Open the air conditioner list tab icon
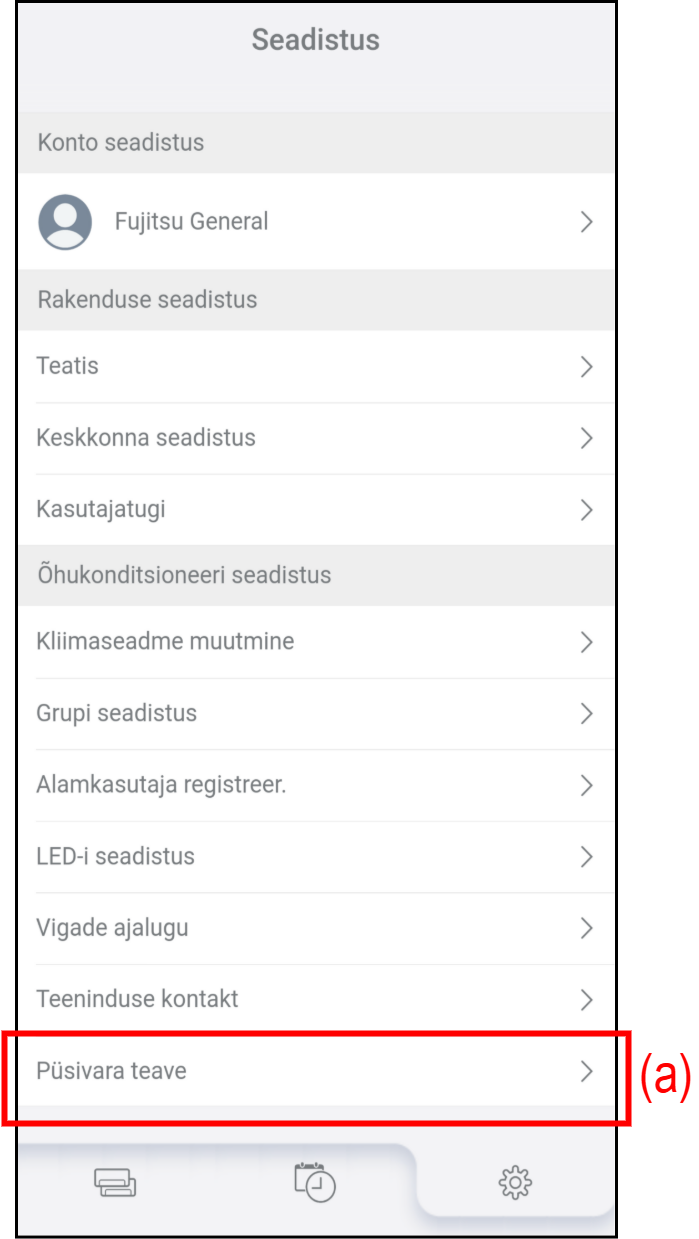Screen dimensions: 699x1239 [x=115, y=1184]
